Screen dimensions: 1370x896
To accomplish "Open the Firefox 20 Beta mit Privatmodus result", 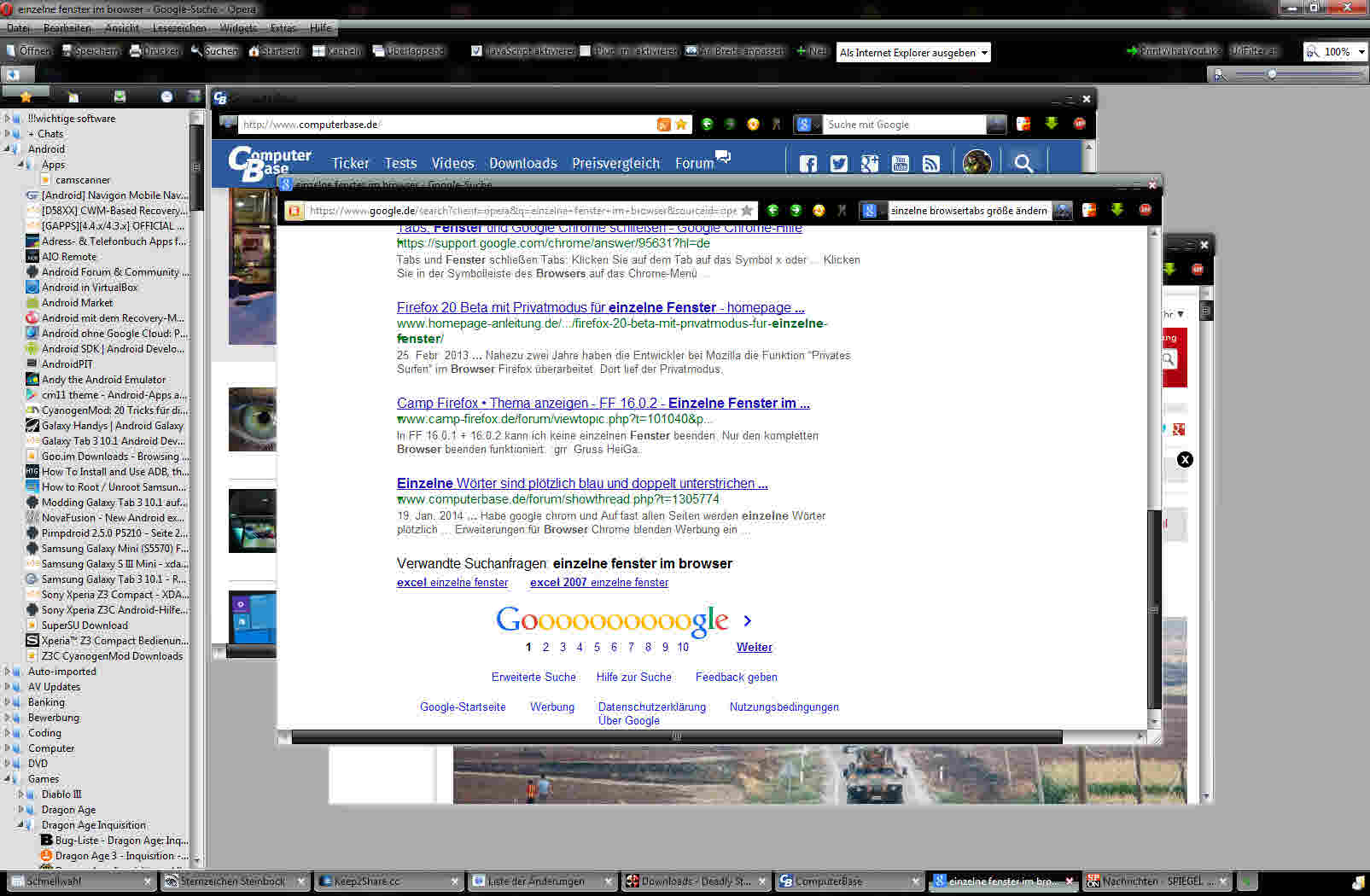I will (x=600, y=307).
